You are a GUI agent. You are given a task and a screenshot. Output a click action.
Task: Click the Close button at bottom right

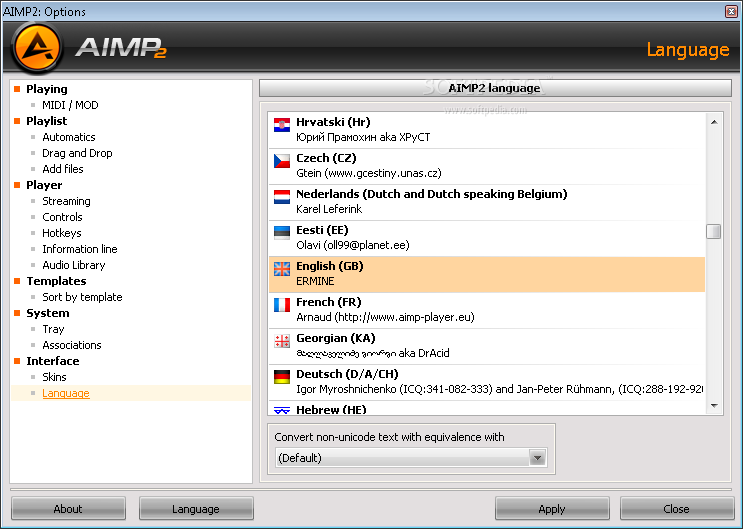pyautogui.click(x=677, y=509)
